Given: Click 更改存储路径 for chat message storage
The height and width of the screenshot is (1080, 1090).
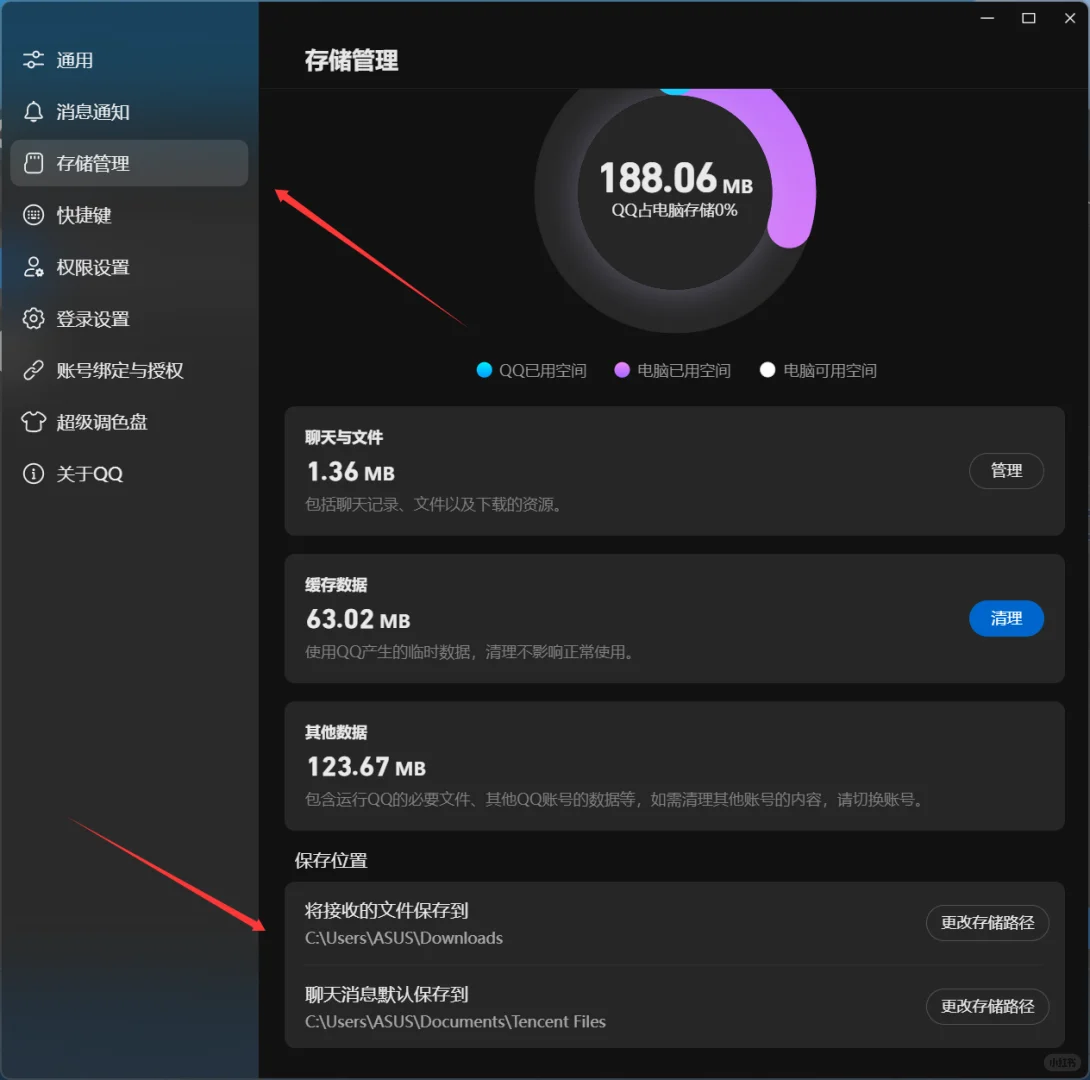Looking at the screenshot, I should pyautogui.click(x=987, y=1007).
